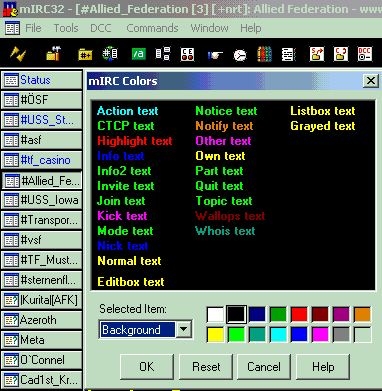
Task: Switch to the #asf channel
Action: click(x=42, y=140)
